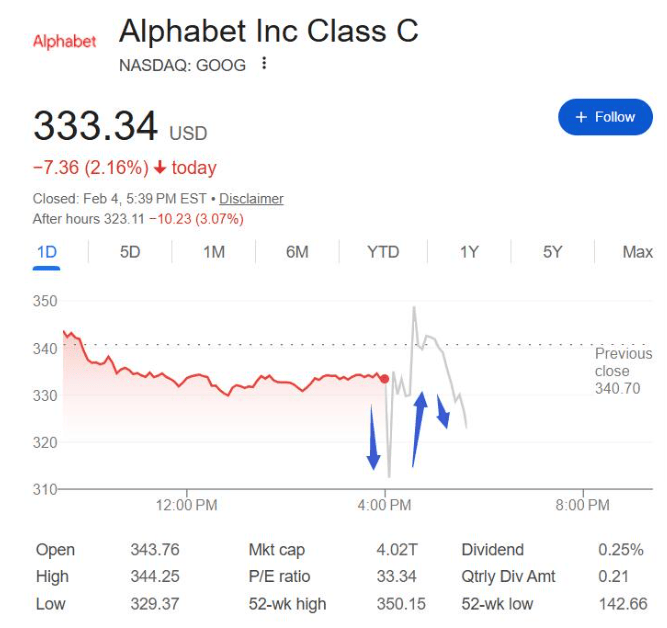Select the YTD chart range
The image size is (667, 628).
point(383,252)
